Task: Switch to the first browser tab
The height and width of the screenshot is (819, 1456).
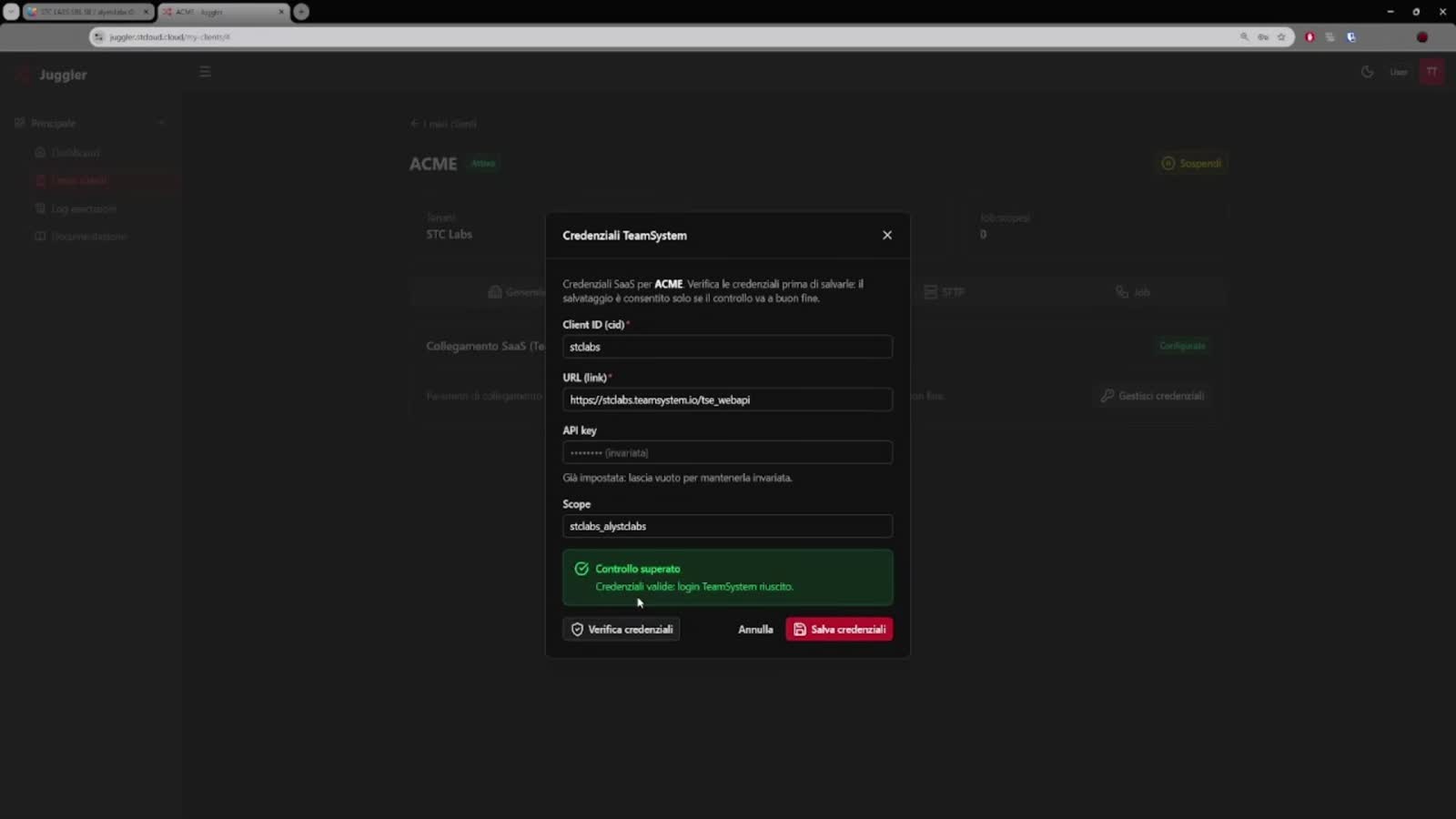Action: [87, 12]
